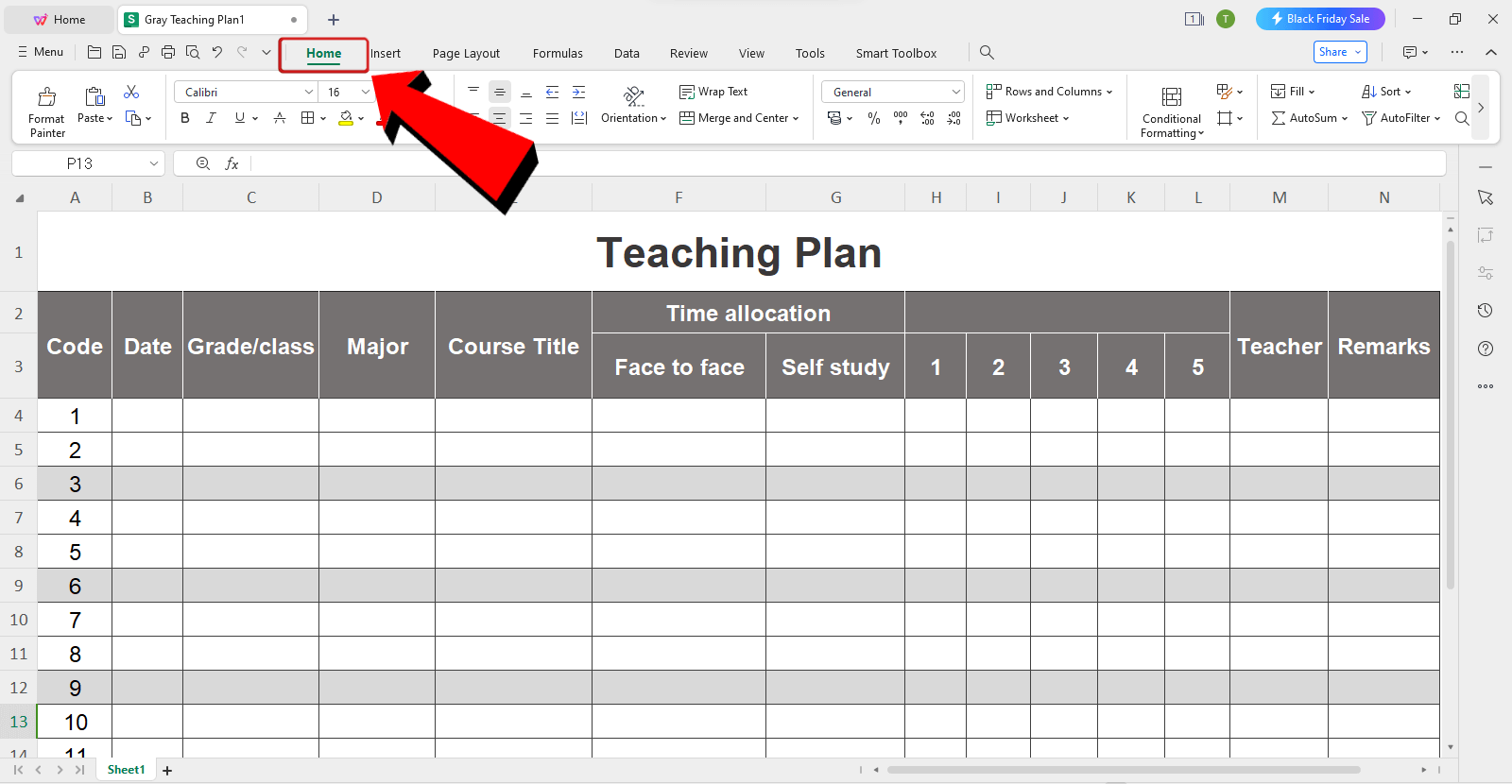Expand the AutoSum dropdown
The image size is (1512, 784).
1344,118
